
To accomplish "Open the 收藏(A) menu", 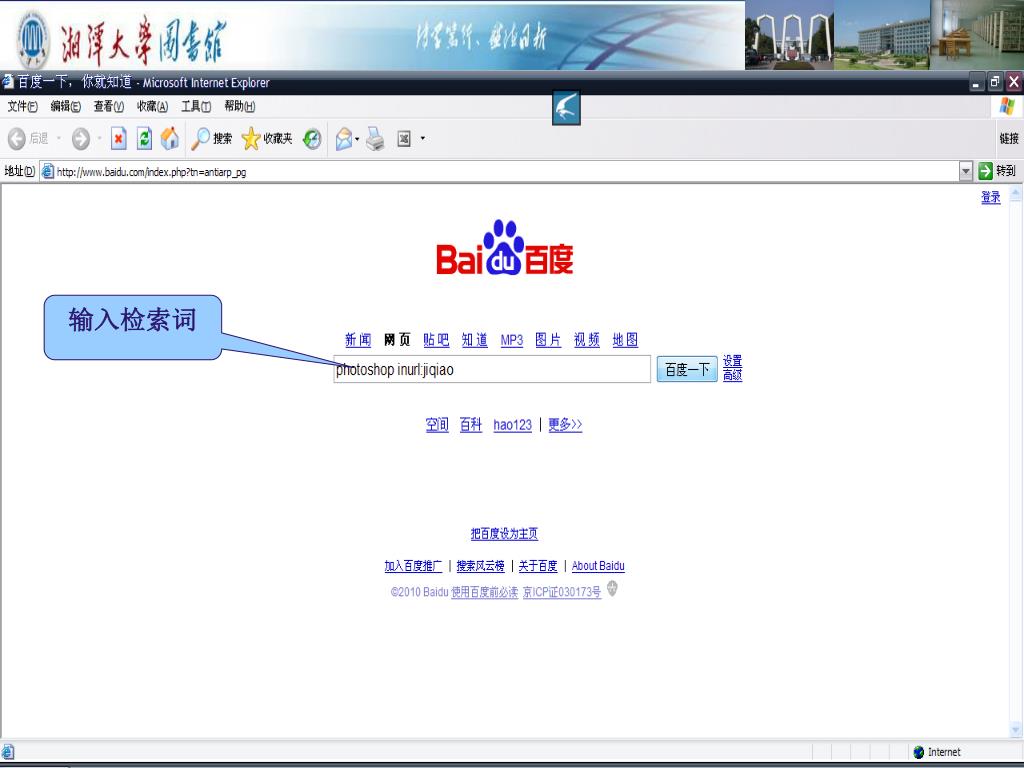I will click(x=152, y=106).
